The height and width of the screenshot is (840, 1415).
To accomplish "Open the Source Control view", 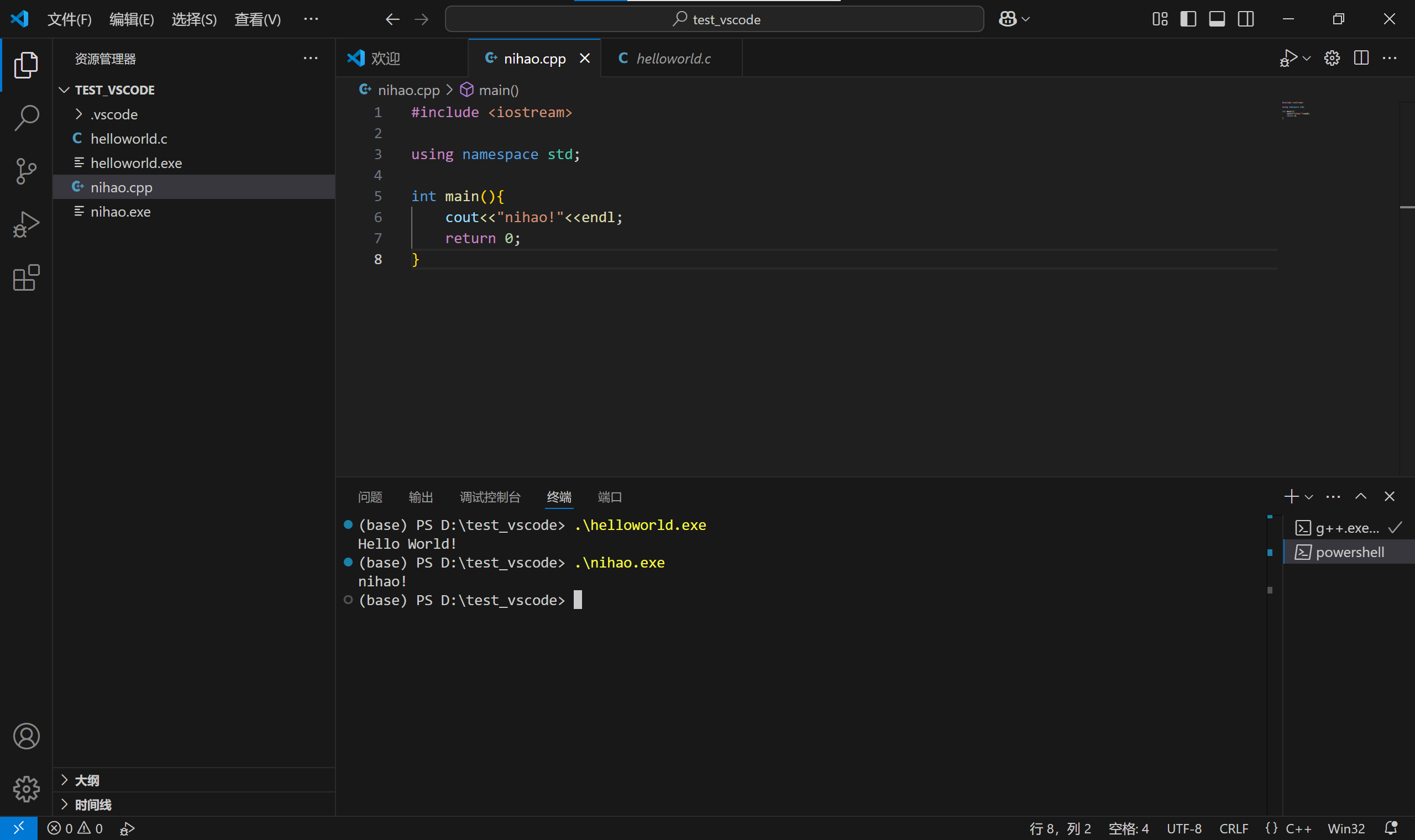I will (26, 171).
